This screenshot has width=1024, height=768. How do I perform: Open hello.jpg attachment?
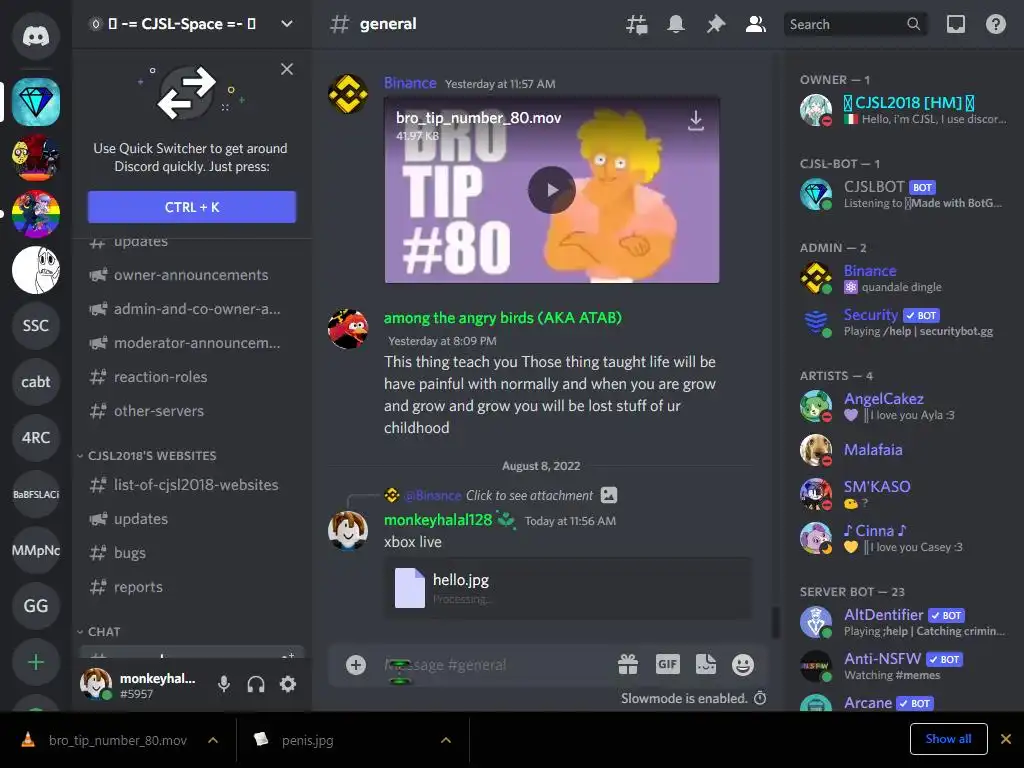tap(461, 580)
